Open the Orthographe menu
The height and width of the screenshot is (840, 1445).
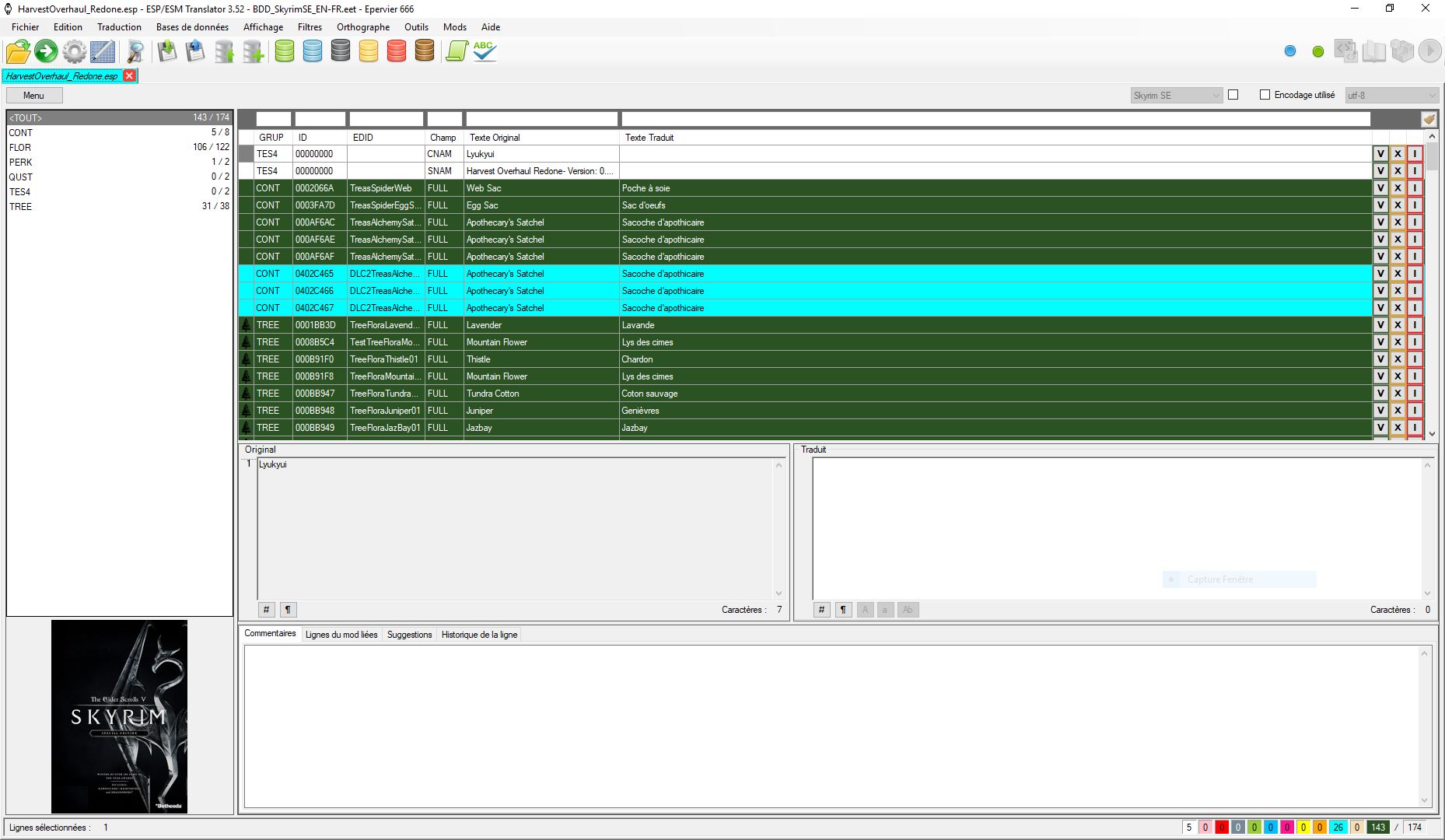pyautogui.click(x=363, y=27)
